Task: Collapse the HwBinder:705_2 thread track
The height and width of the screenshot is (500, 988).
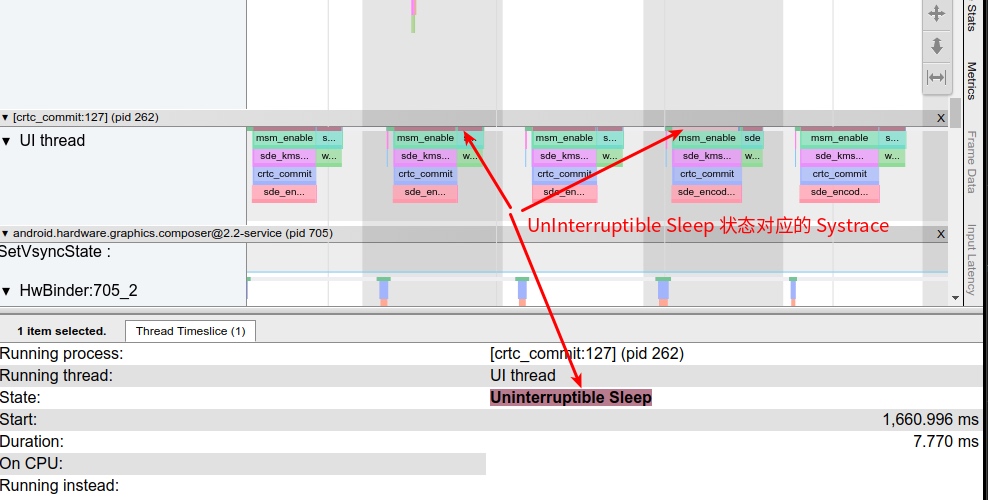Action: tap(7, 292)
